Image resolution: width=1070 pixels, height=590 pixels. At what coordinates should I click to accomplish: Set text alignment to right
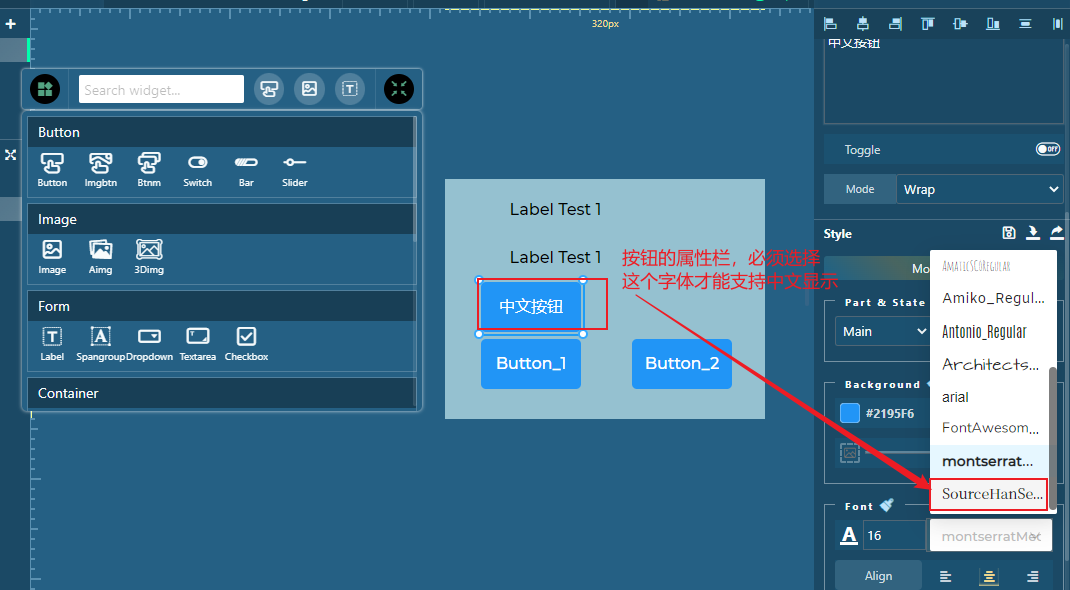pos(1032,576)
